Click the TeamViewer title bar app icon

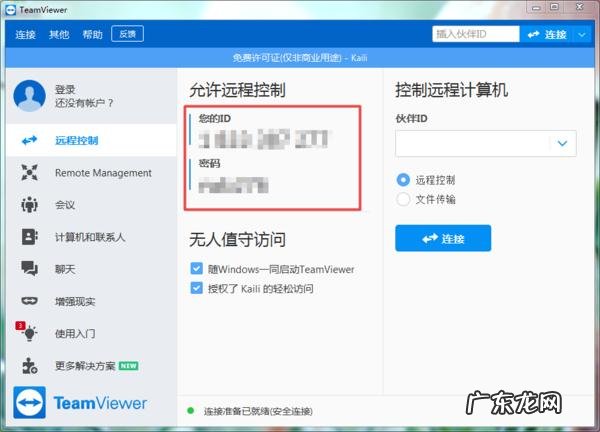click(11, 10)
